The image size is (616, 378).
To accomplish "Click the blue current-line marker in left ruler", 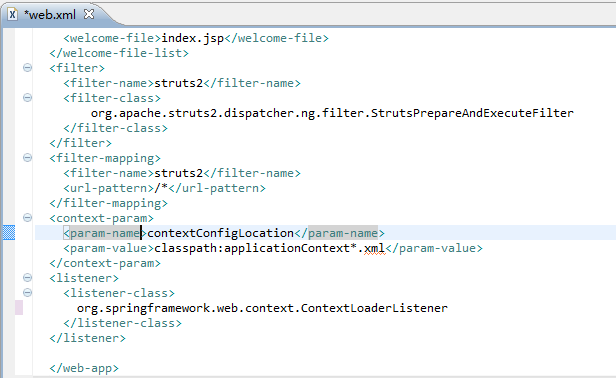I will [x=9, y=233].
